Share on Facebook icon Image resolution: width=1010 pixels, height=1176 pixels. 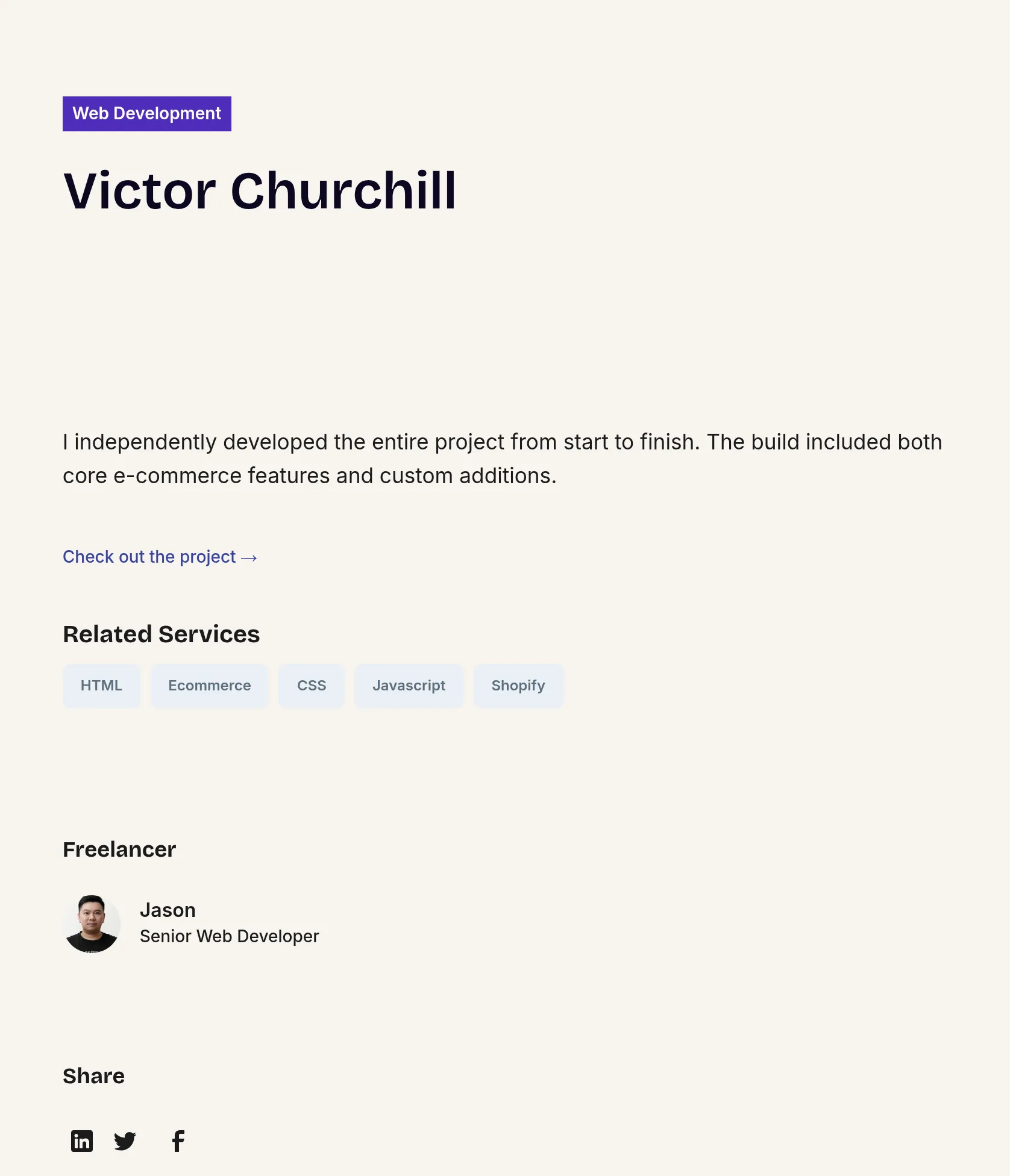[x=178, y=1141]
